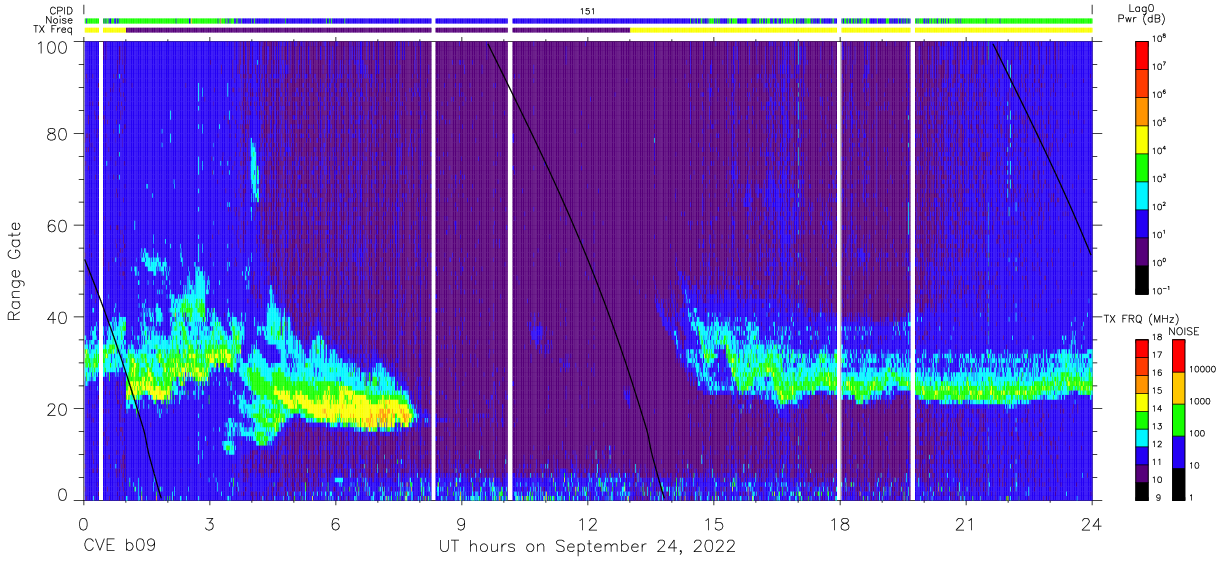Screen dimensions: 1228x567
Task: Click the 6 hour tick on the UT axis
Action: pyautogui.click(x=336, y=524)
